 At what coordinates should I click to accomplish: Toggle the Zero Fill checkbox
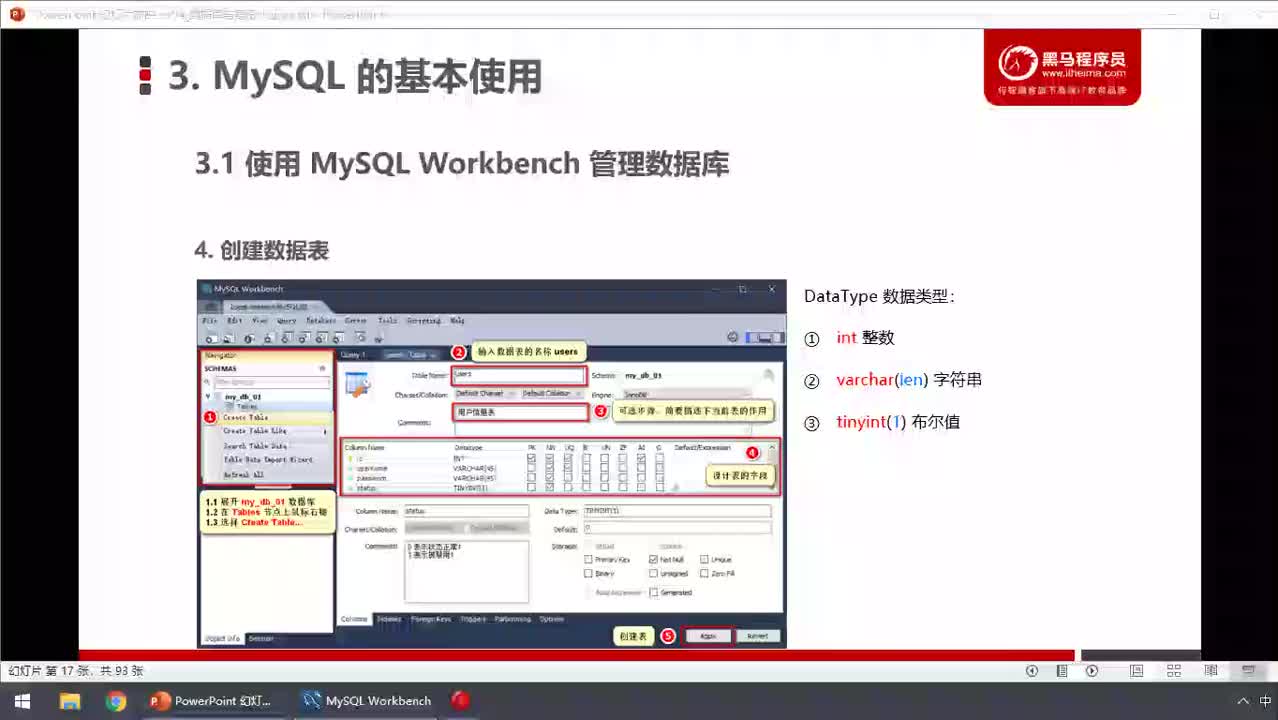tap(704, 573)
